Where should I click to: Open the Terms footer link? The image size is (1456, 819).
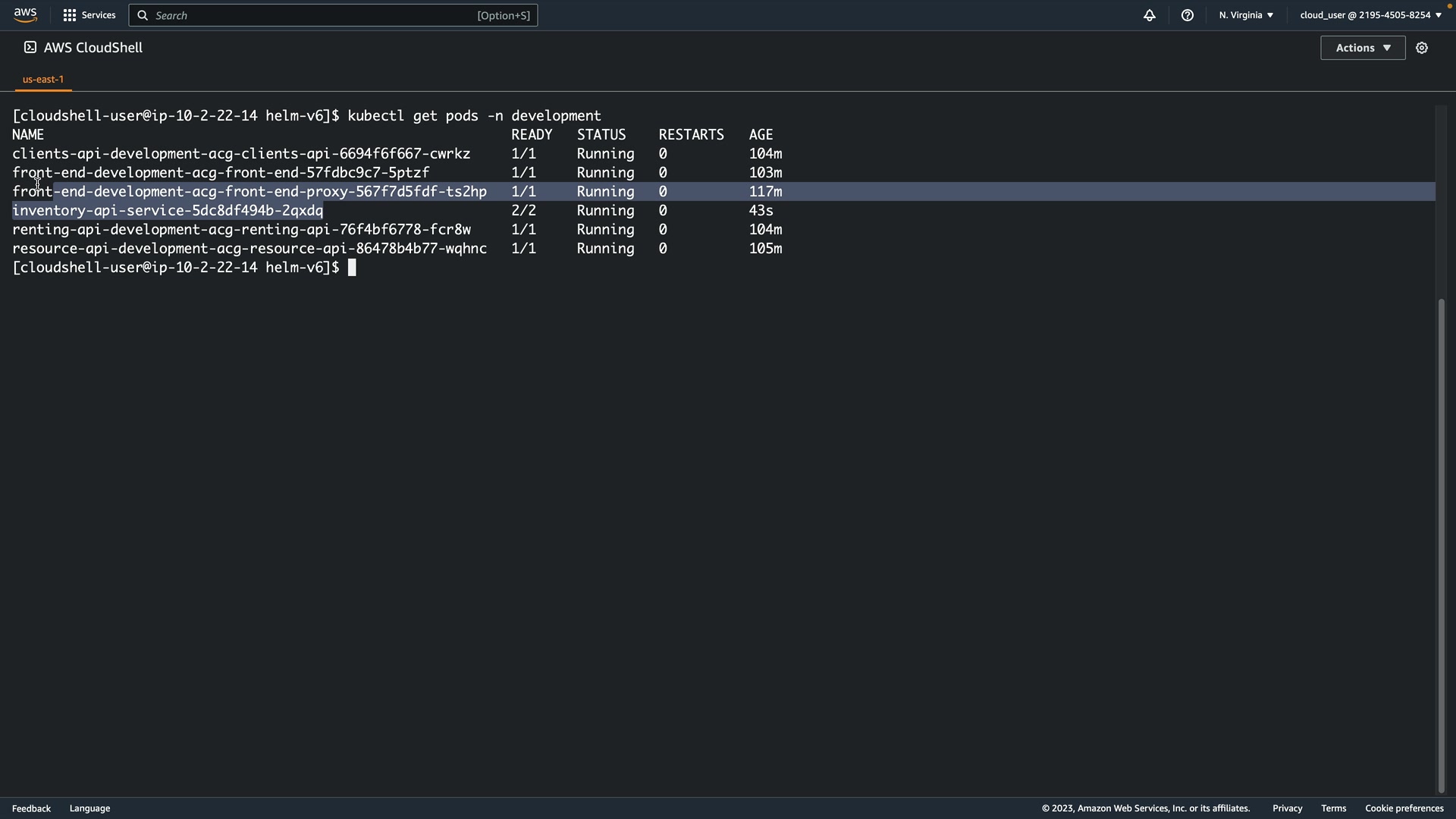click(x=1333, y=808)
